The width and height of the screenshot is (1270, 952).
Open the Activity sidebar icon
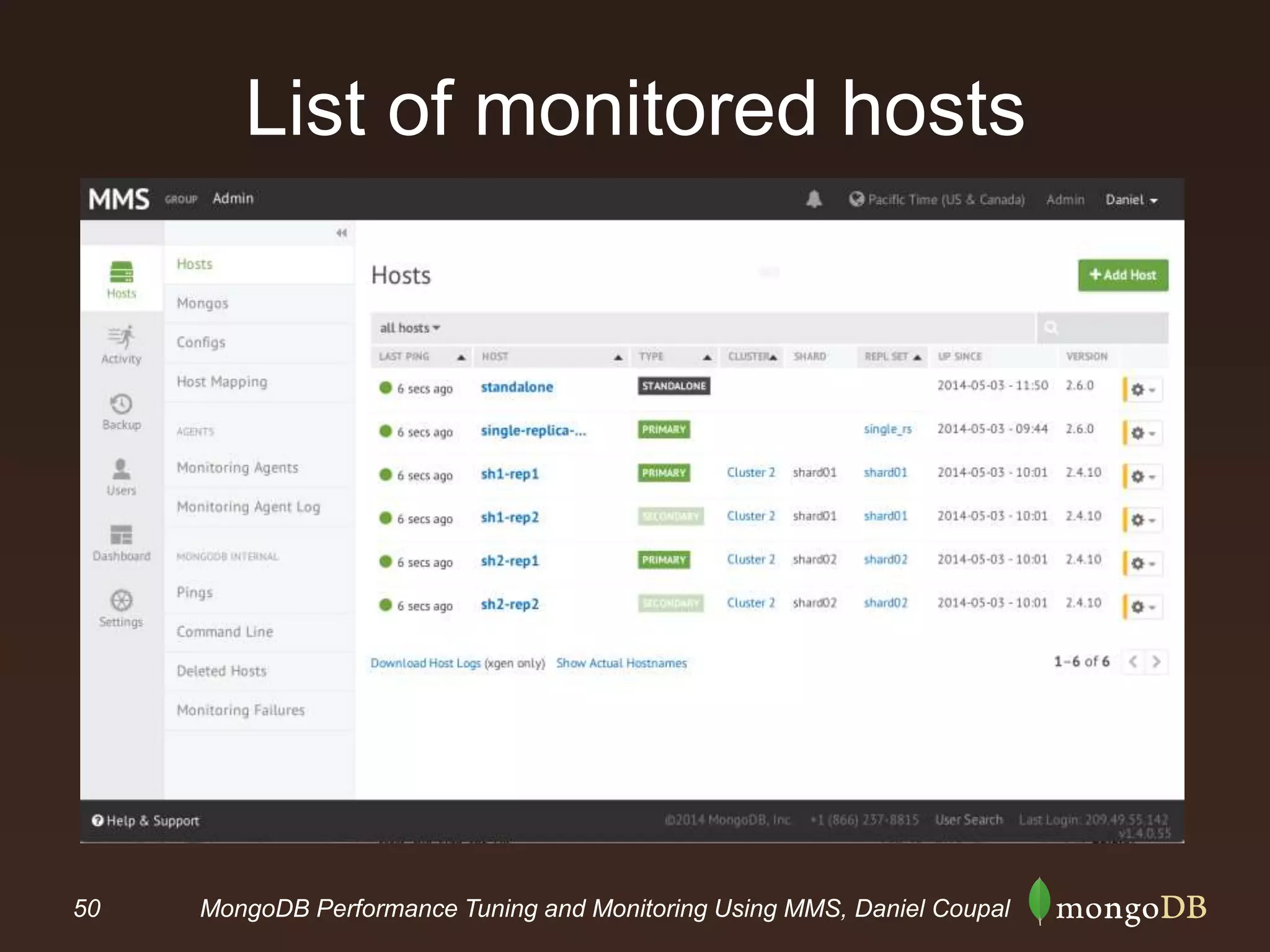(x=122, y=345)
